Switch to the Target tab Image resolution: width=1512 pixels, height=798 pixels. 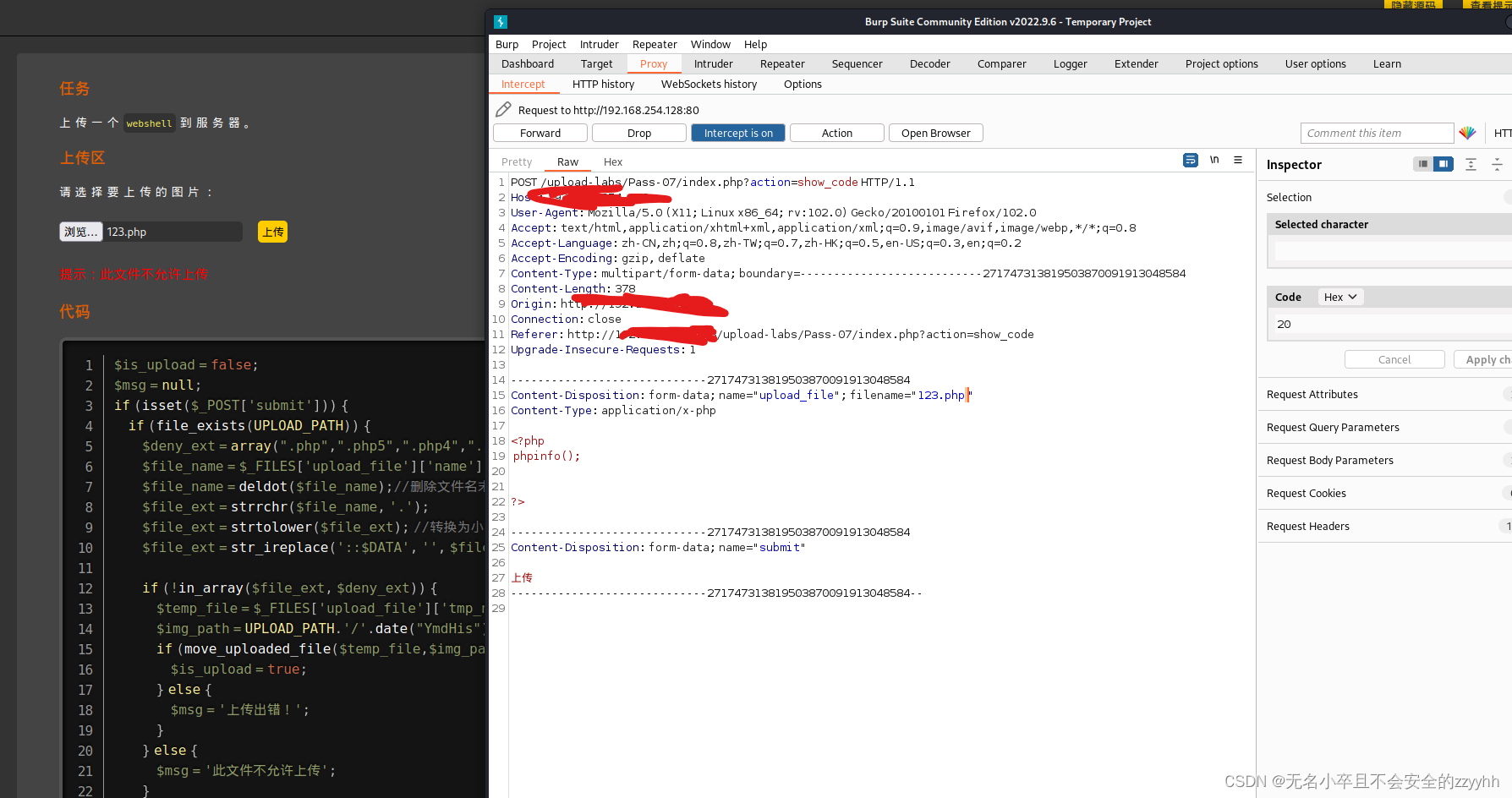[x=596, y=63]
